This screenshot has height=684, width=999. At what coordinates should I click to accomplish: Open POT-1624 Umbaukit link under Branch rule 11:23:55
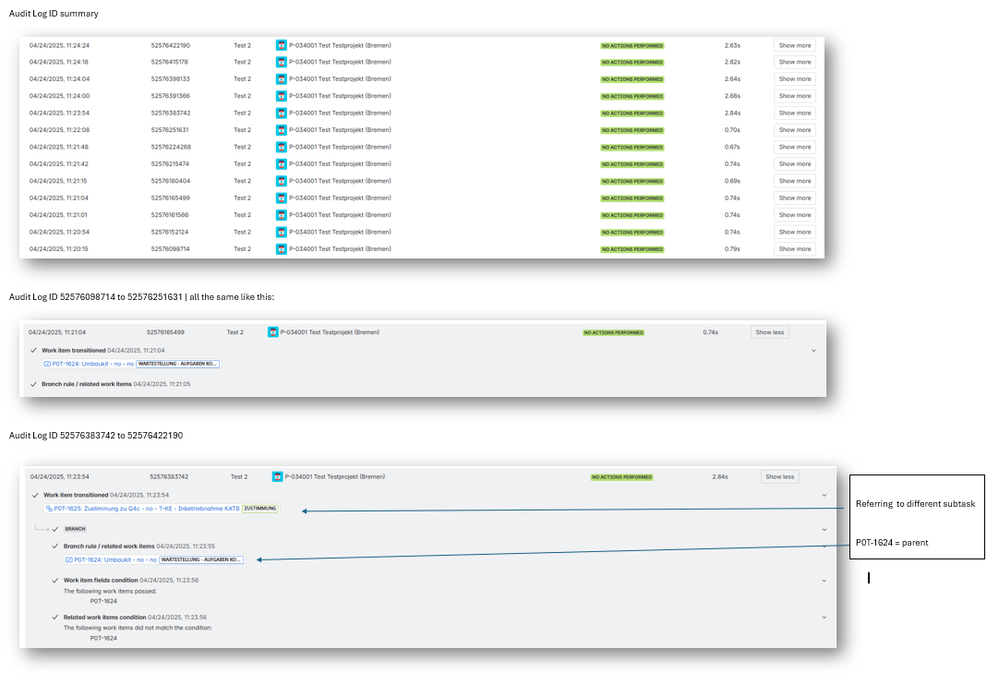coord(115,560)
